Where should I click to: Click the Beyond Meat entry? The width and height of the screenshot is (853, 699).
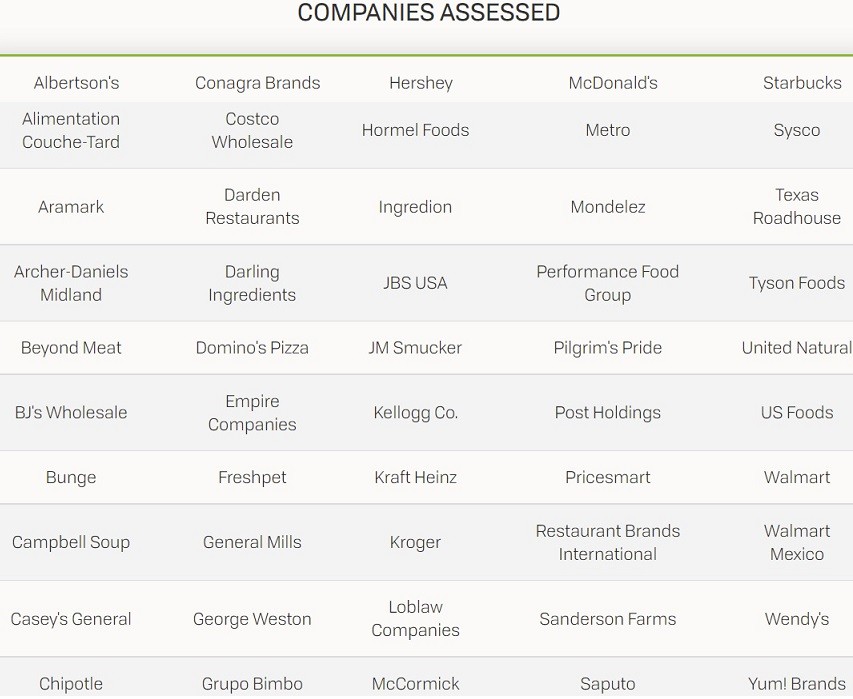71,348
